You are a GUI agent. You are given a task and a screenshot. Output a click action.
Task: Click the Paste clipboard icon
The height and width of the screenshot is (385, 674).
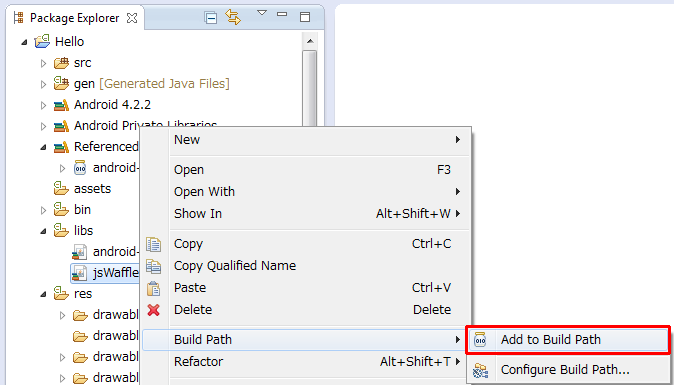coord(153,288)
